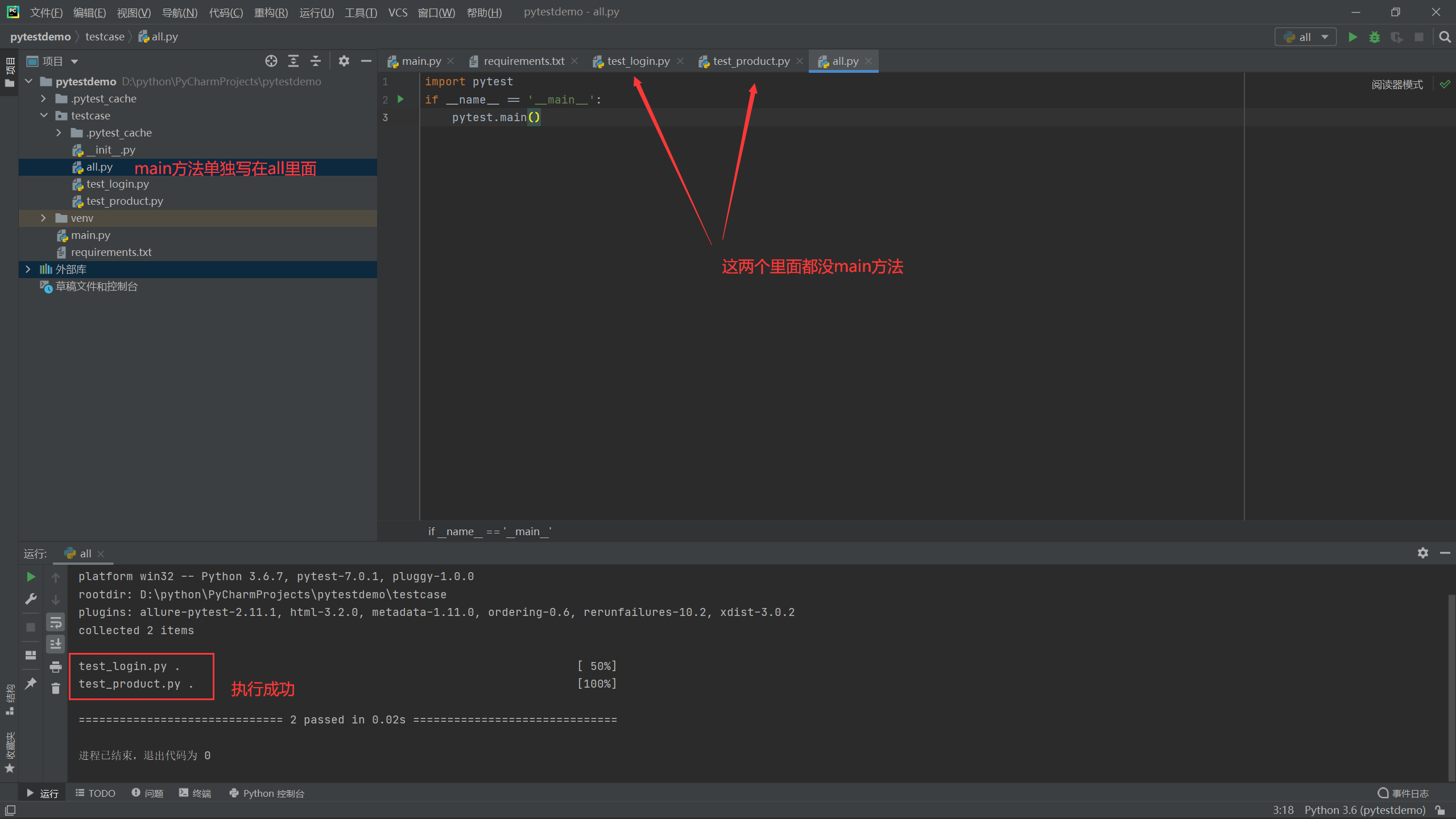Viewport: 1456px width, 819px height.
Task: Open the TODO tool window button
Action: click(96, 793)
